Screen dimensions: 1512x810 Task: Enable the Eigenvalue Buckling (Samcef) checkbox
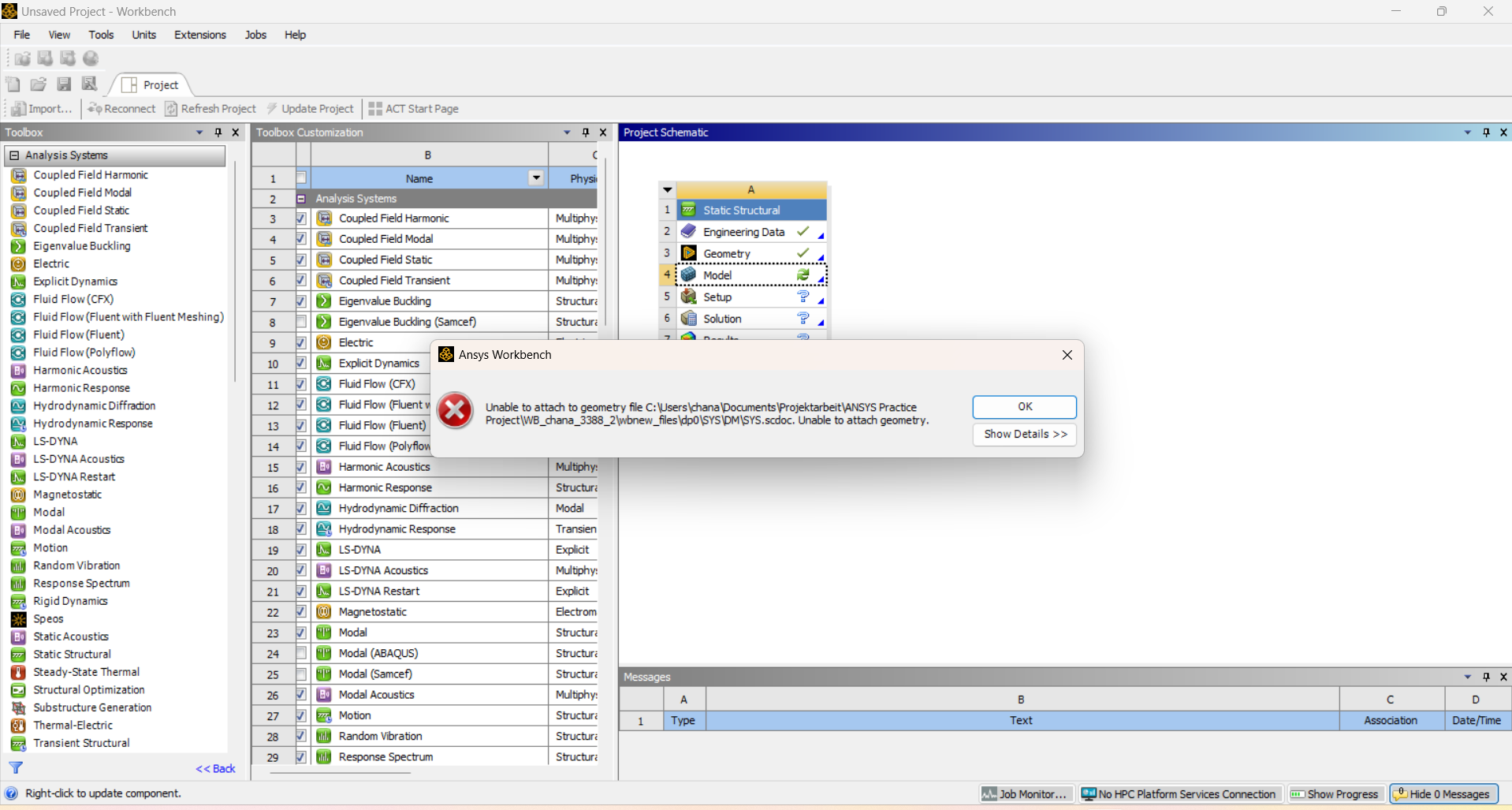(301, 322)
